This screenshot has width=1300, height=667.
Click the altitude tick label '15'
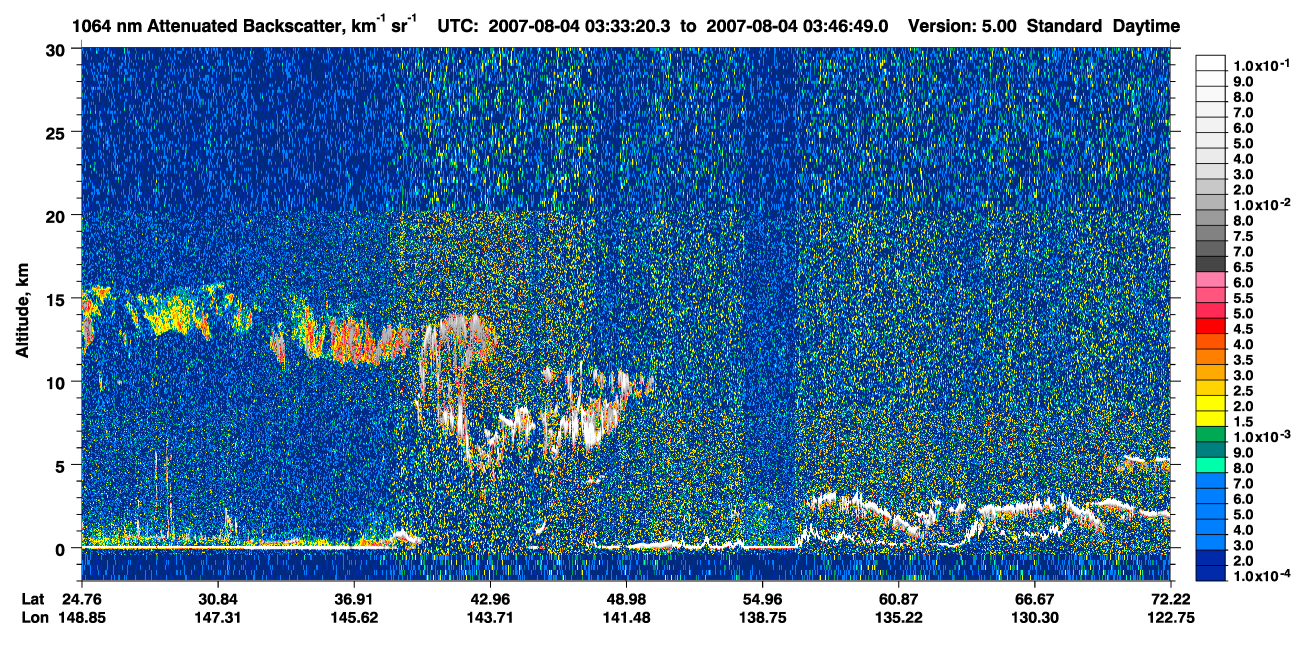(x=59, y=298)
